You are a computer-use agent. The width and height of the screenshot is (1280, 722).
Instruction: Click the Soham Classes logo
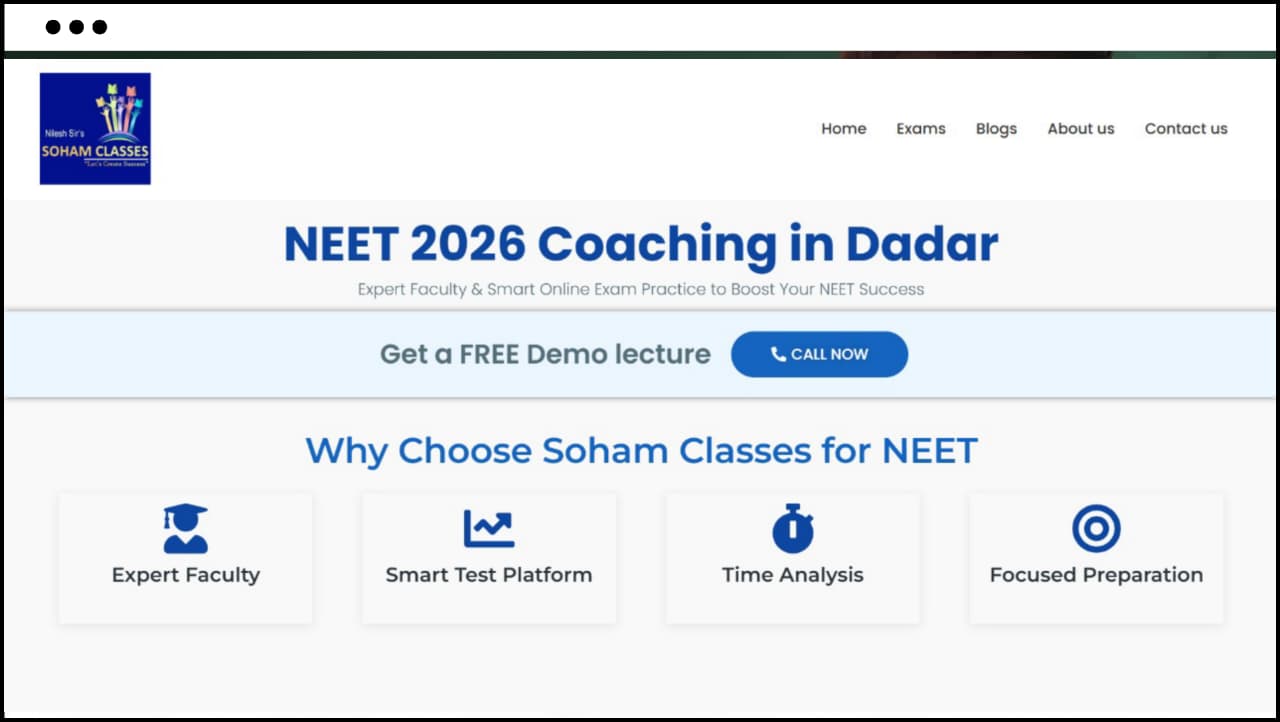[95, 128]
